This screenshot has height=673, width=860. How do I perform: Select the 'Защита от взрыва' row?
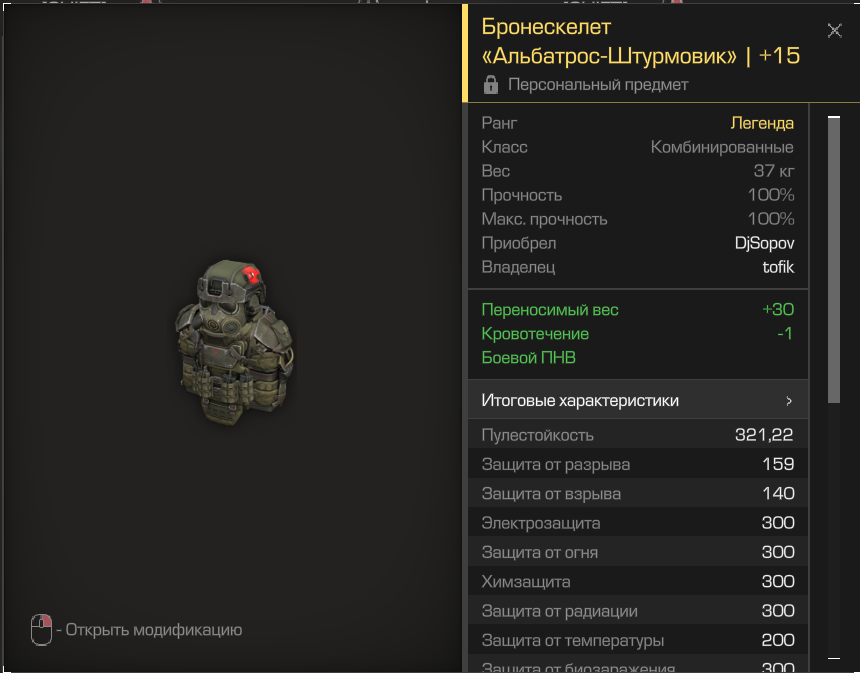638,493
